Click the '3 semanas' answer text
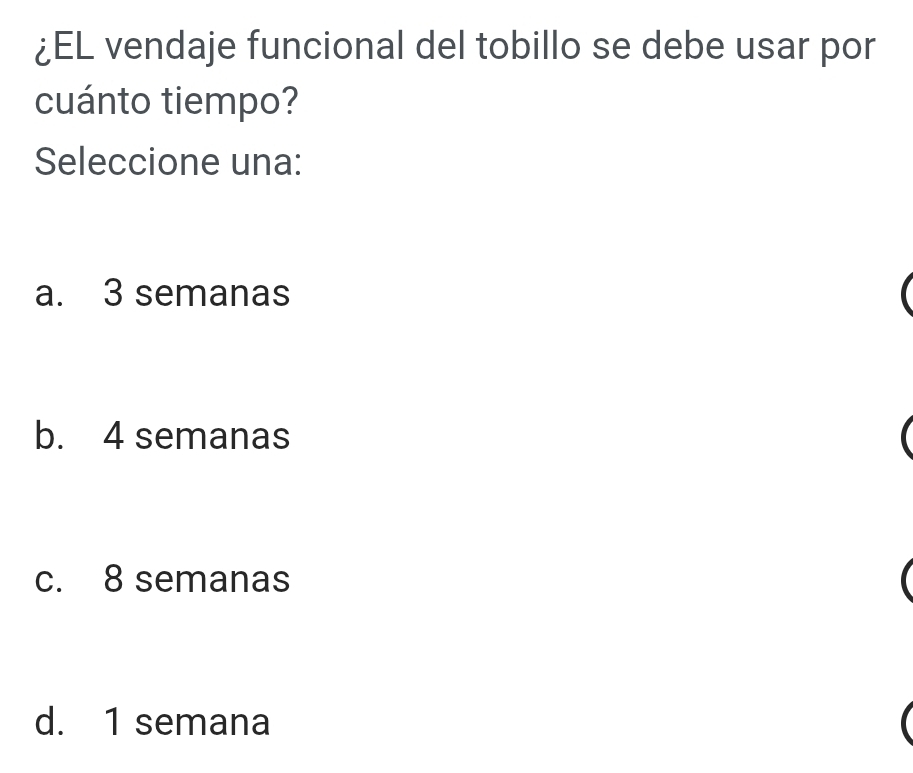 coord(197,293)
